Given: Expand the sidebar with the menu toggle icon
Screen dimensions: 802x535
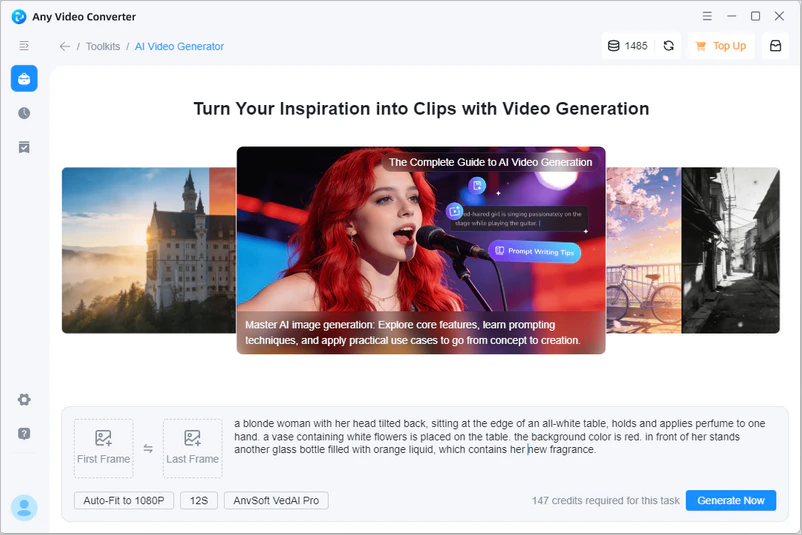Looking at the screenshot, I should [x=24, y=46].
